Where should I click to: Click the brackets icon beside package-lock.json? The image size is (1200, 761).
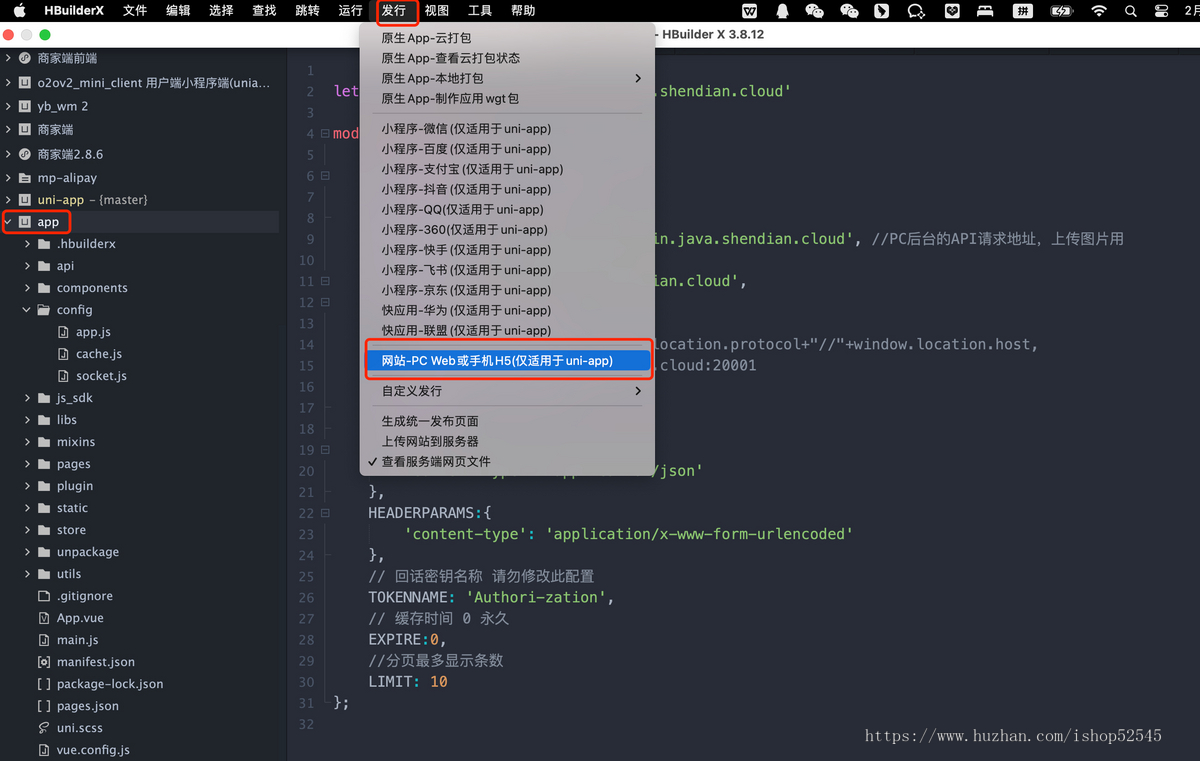pos(44,684)
